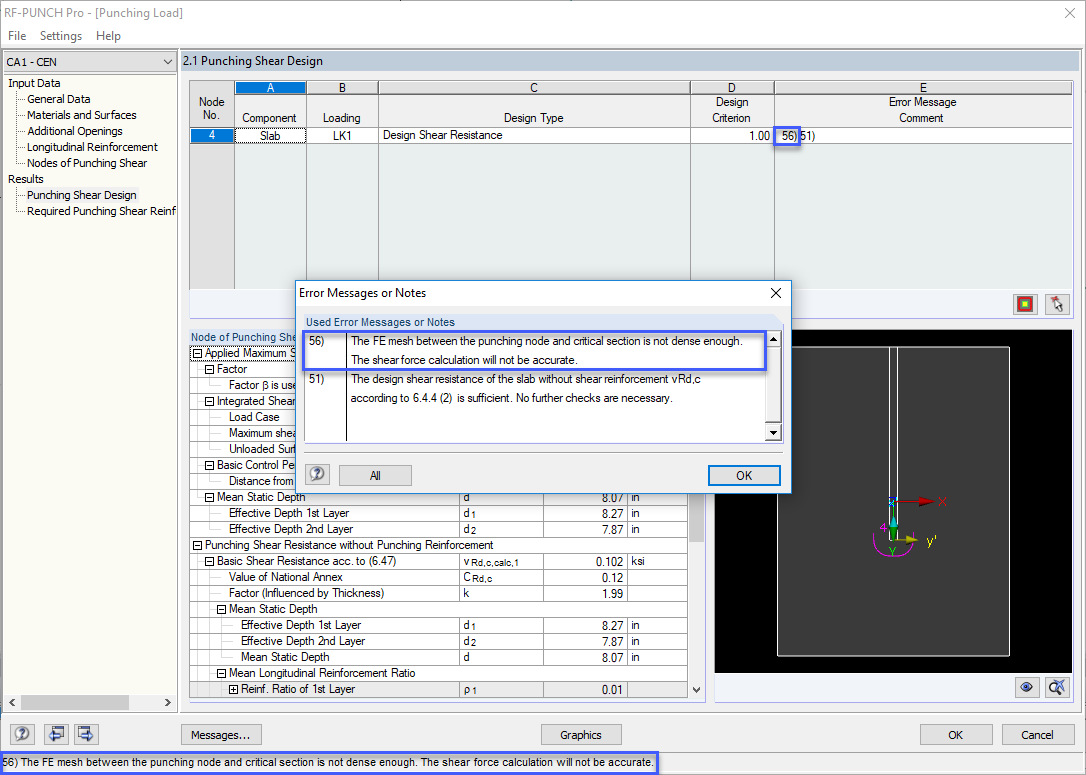Screen dimensions: 1086x775
Task: Confirm the Error Messages dialog with OK
Action: click(x=744, y=475)
